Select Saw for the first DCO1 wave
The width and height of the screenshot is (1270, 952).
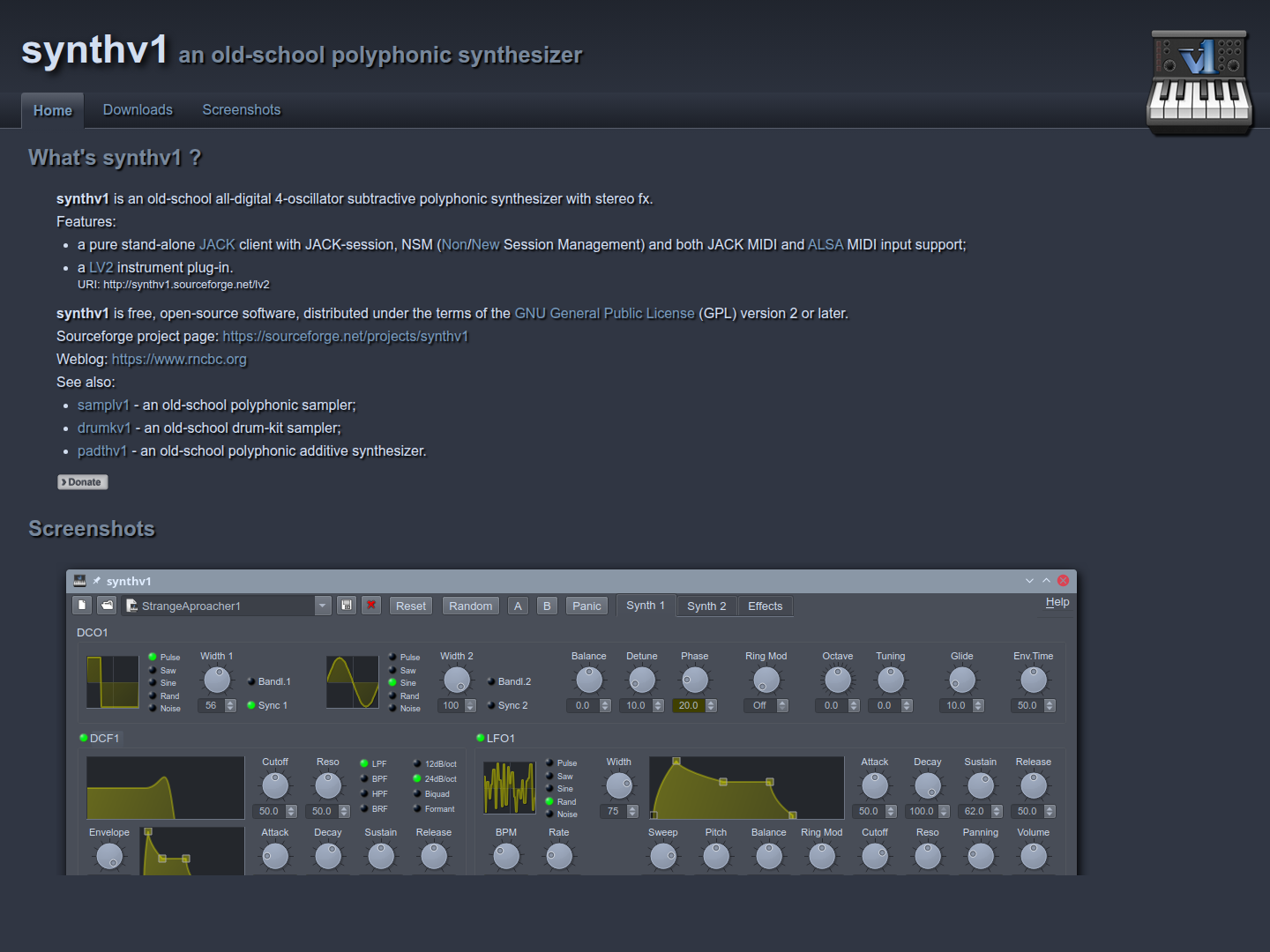162,670
